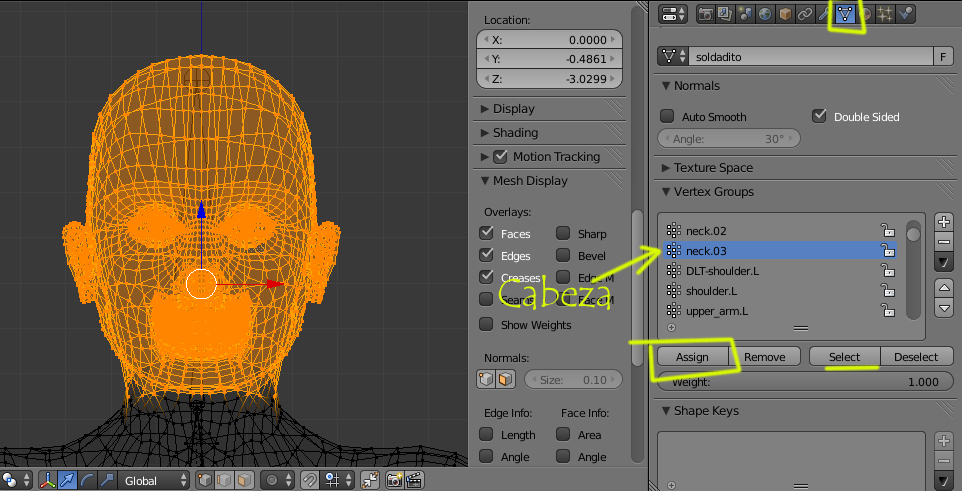962x491 pixels.
Task: Click the Weight slider field
Action: [x=804, y=382]
